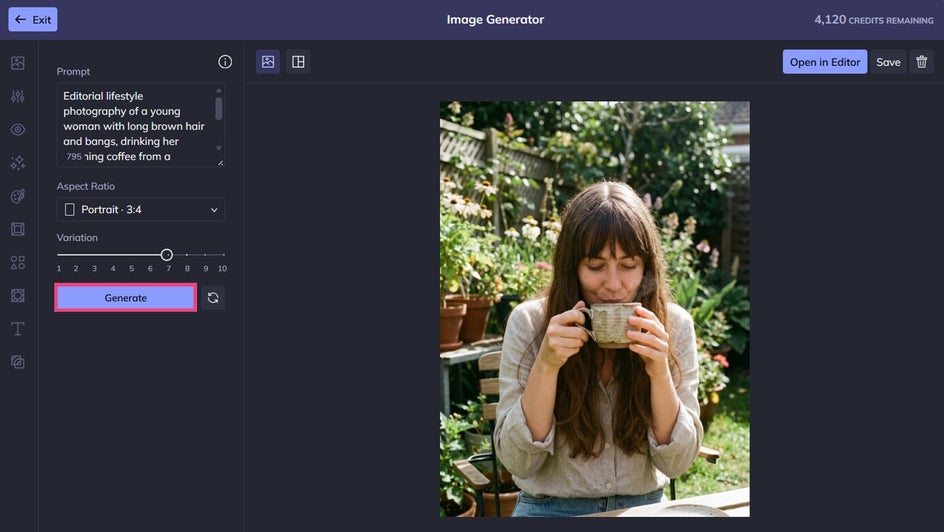Click the 4,120 credits remaining text
The image size is (944, 532).
[874, 20]
